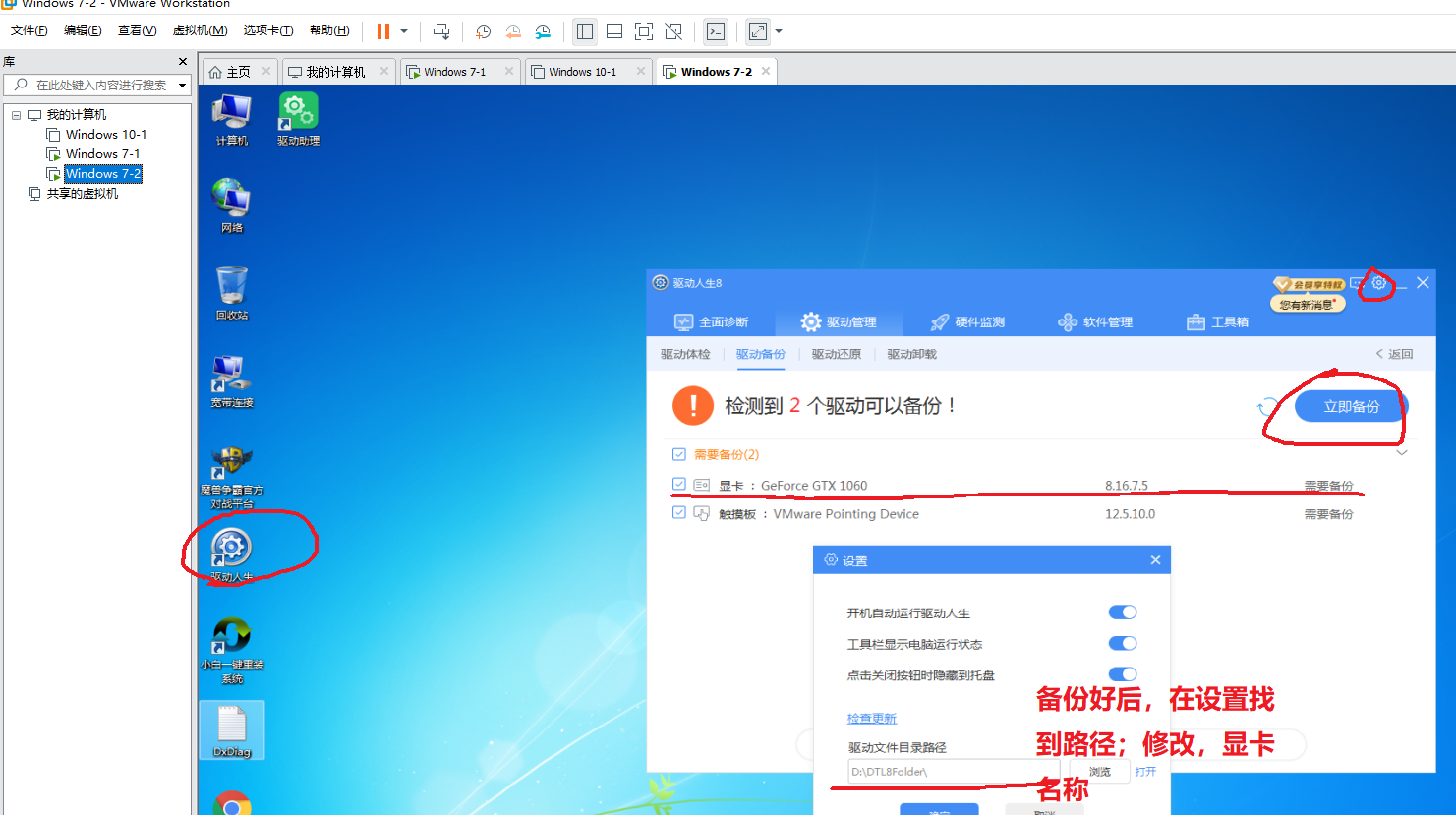Take a snapshot using the clock-plus icon
The height and width of the screenshot is (815, 1456).
point(482,31)
